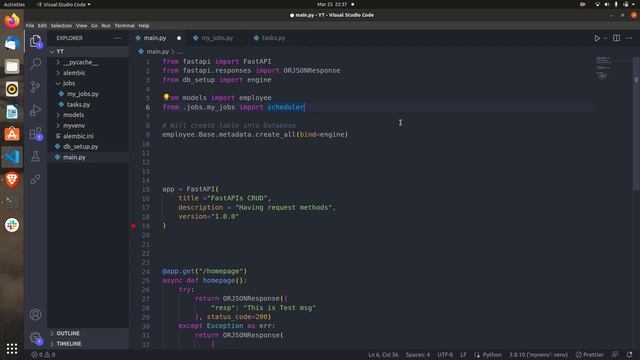Viewport: 640px width, 360px height.
Task: Open the Explorer view in activity bar
Action: (36, 41)
